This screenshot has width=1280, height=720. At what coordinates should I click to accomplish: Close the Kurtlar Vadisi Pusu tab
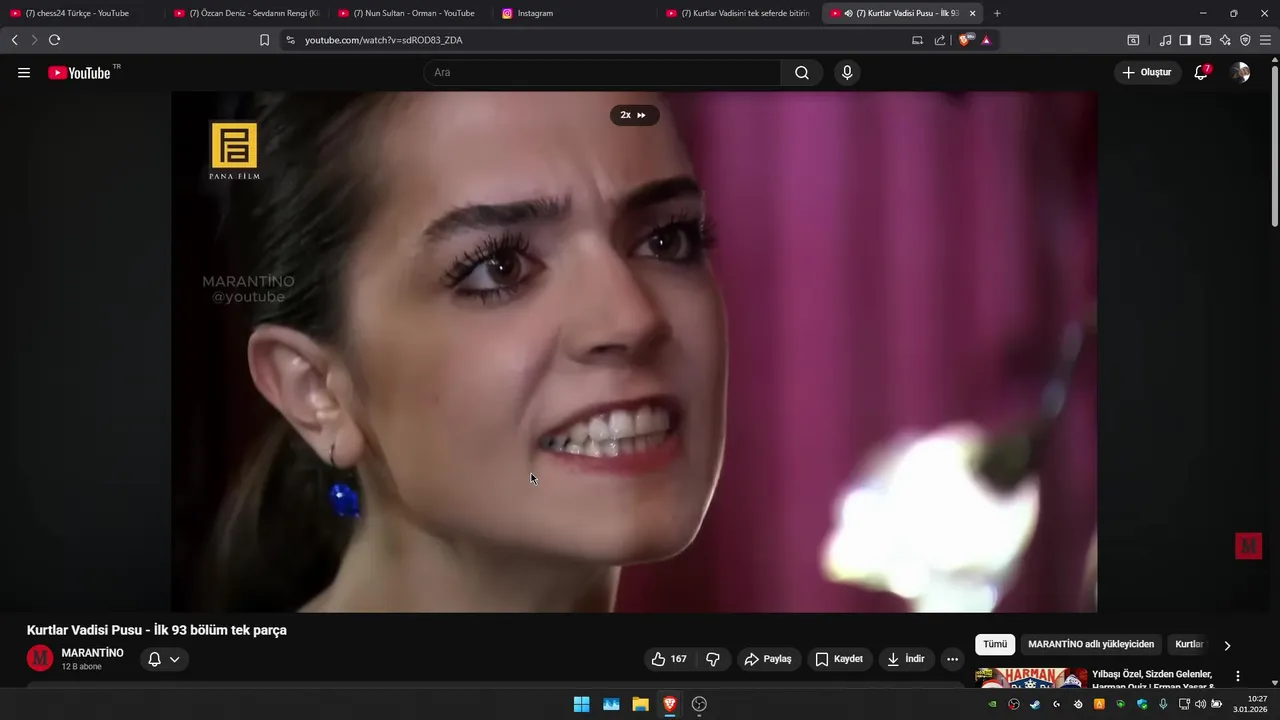point(972,13)
